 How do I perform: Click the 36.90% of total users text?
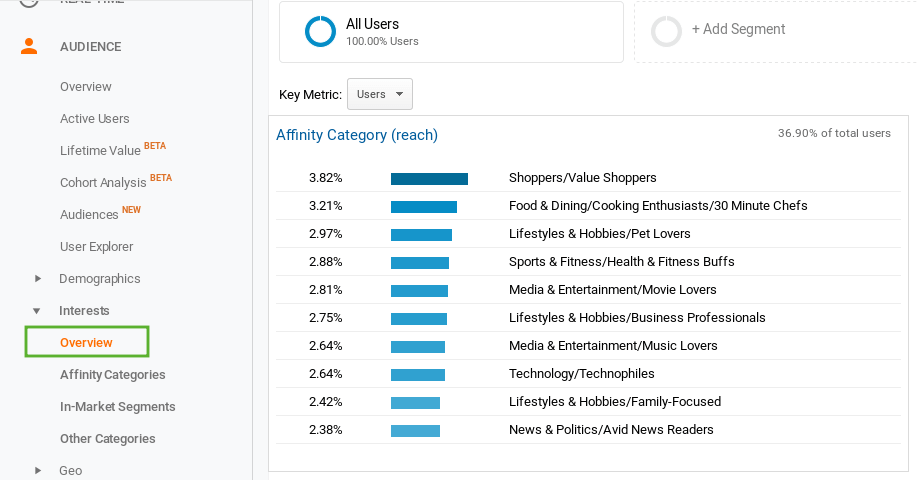[x=834, y=133]
